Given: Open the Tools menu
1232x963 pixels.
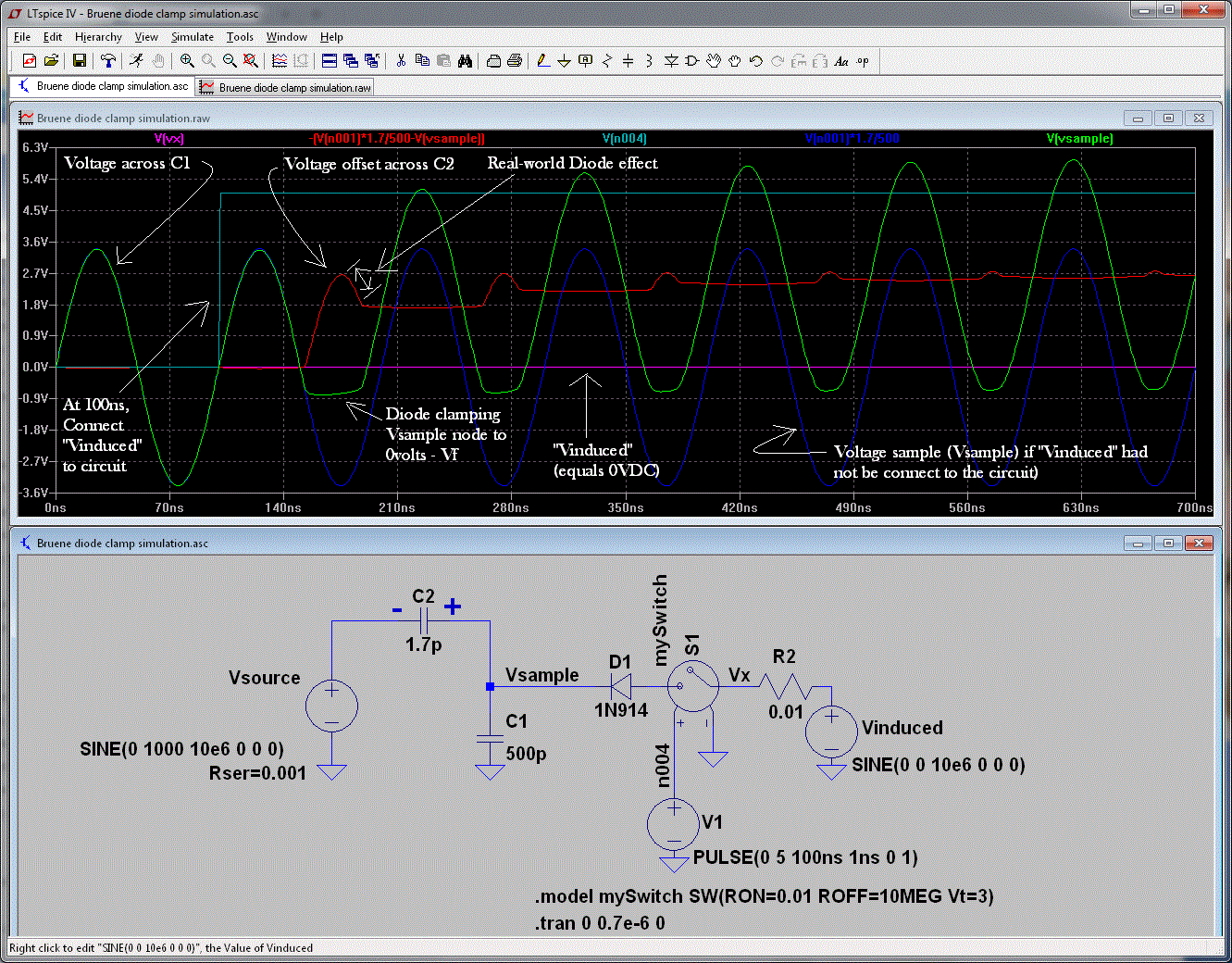Looking at the screenshot, I should tap(240, 37).
